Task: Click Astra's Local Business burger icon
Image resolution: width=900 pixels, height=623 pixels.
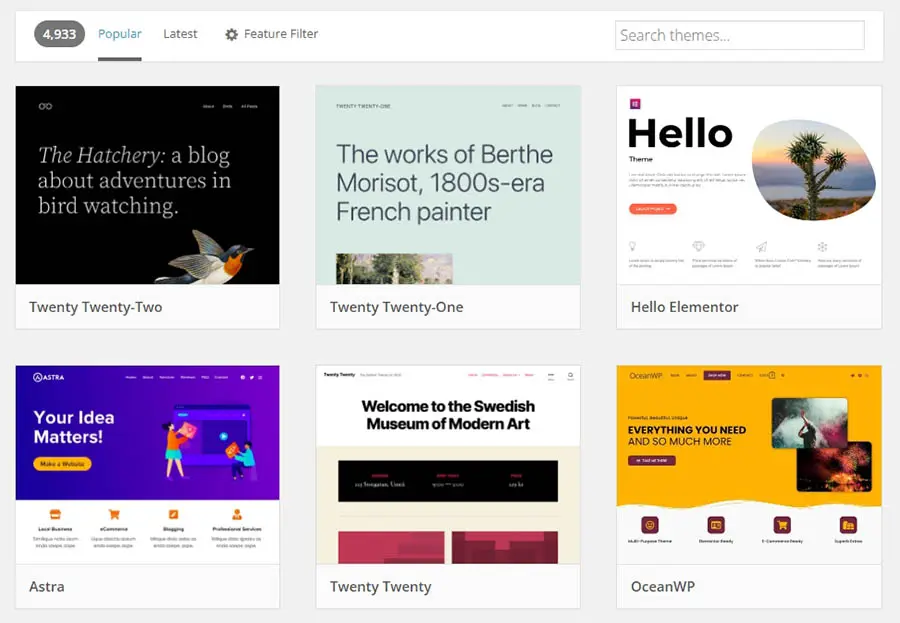Action: tap(54, 513)
